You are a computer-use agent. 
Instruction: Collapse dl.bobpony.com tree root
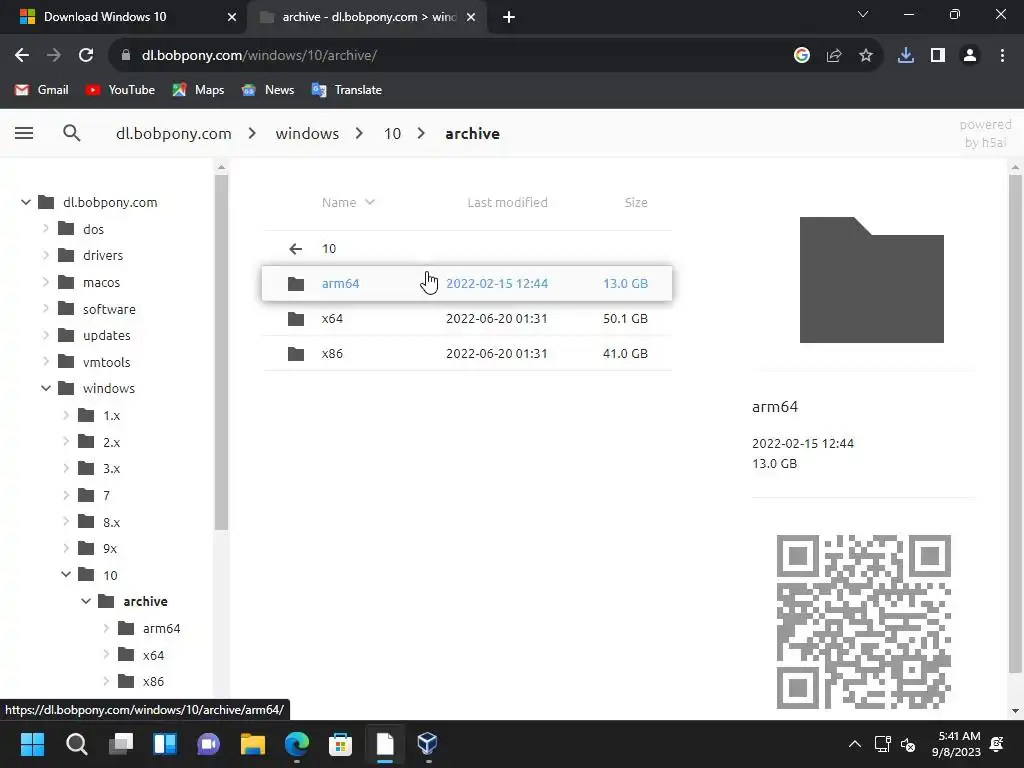(x=25, y=202)
